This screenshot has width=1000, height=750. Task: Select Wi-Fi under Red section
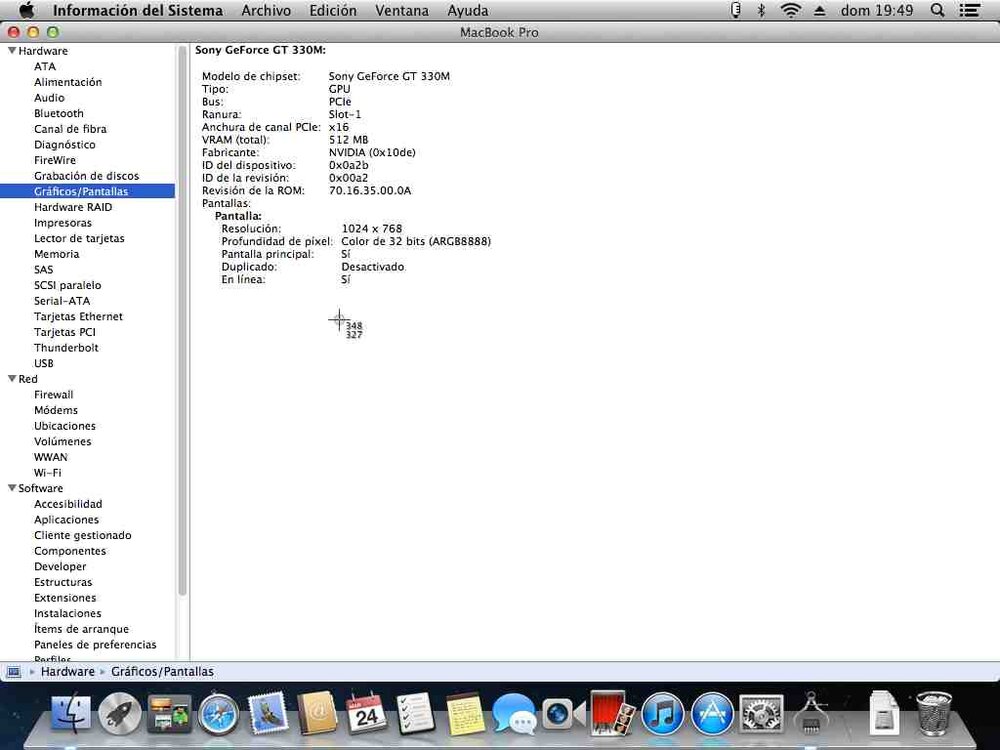[47, 473]
